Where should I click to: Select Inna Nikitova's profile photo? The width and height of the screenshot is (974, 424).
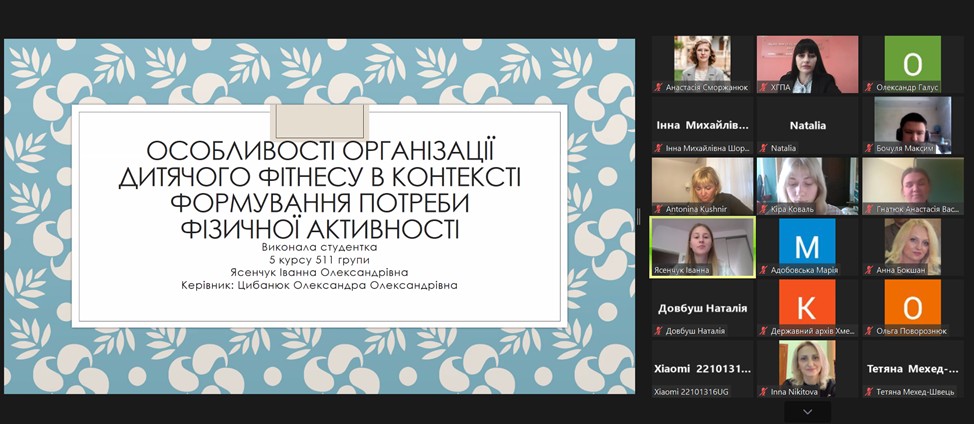tap(807, 368)
